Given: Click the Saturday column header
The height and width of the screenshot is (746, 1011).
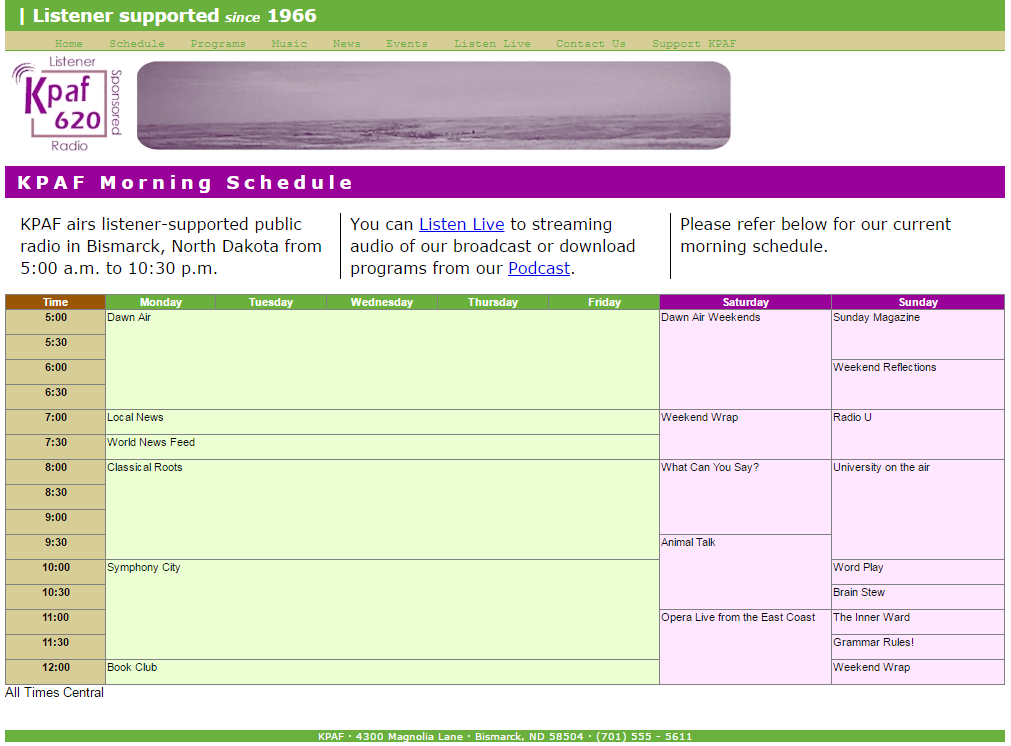Looking at the screenshot, I should point(745,302).
